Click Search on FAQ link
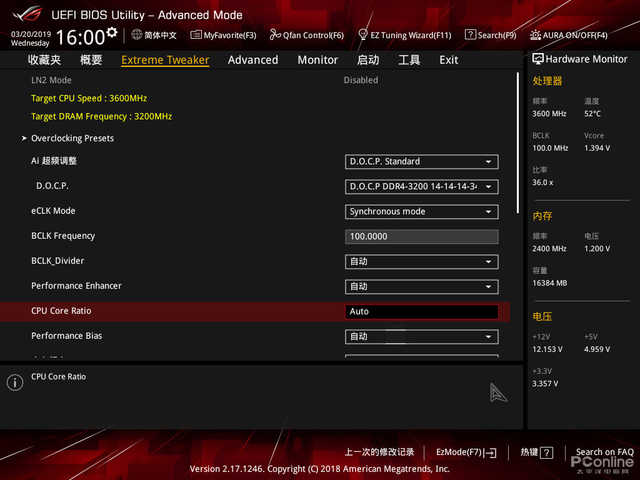This screenshot has width=640, height=480. (x=604, y=452)
